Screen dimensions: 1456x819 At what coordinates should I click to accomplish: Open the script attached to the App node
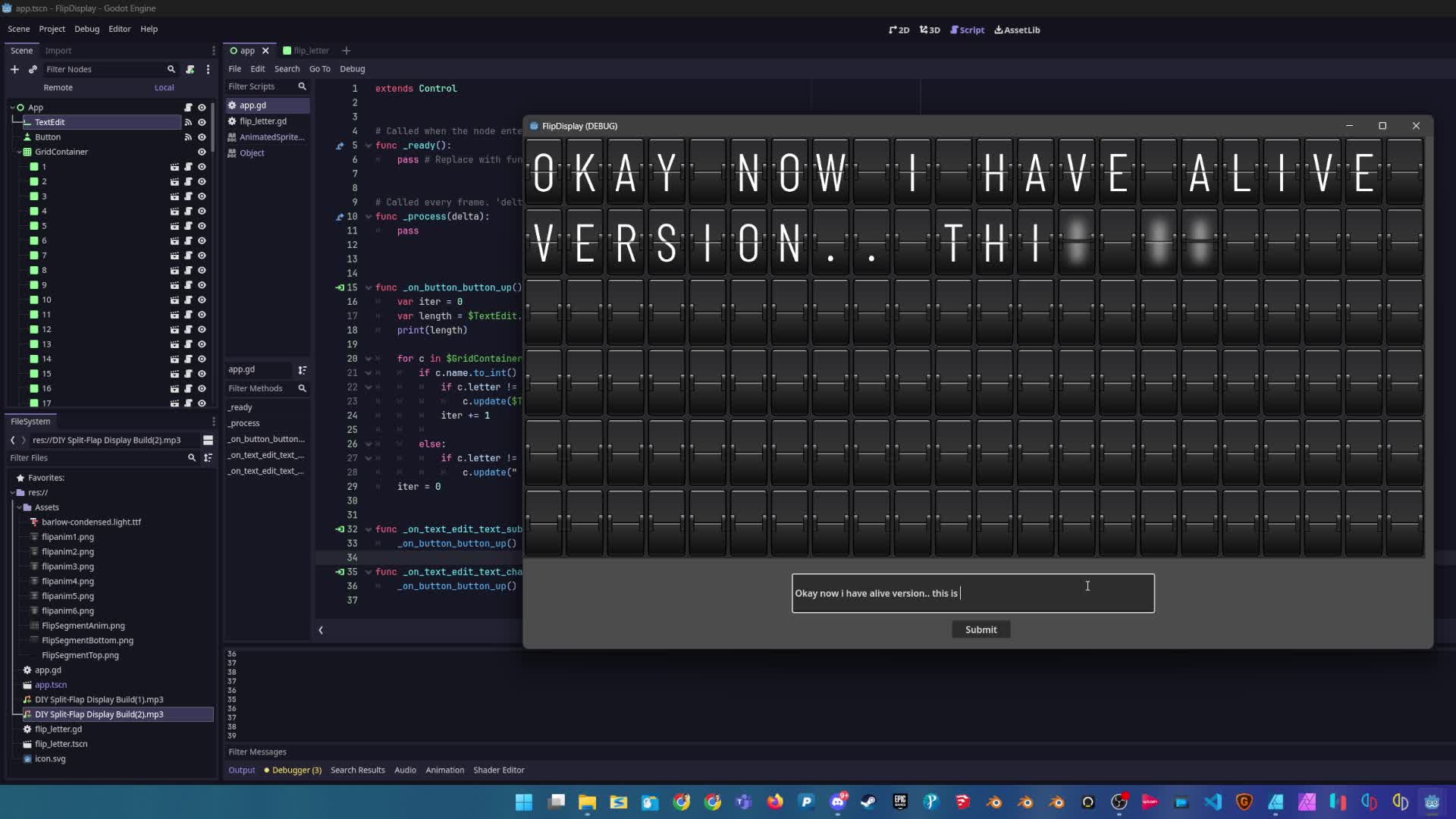tap(189, 107)
